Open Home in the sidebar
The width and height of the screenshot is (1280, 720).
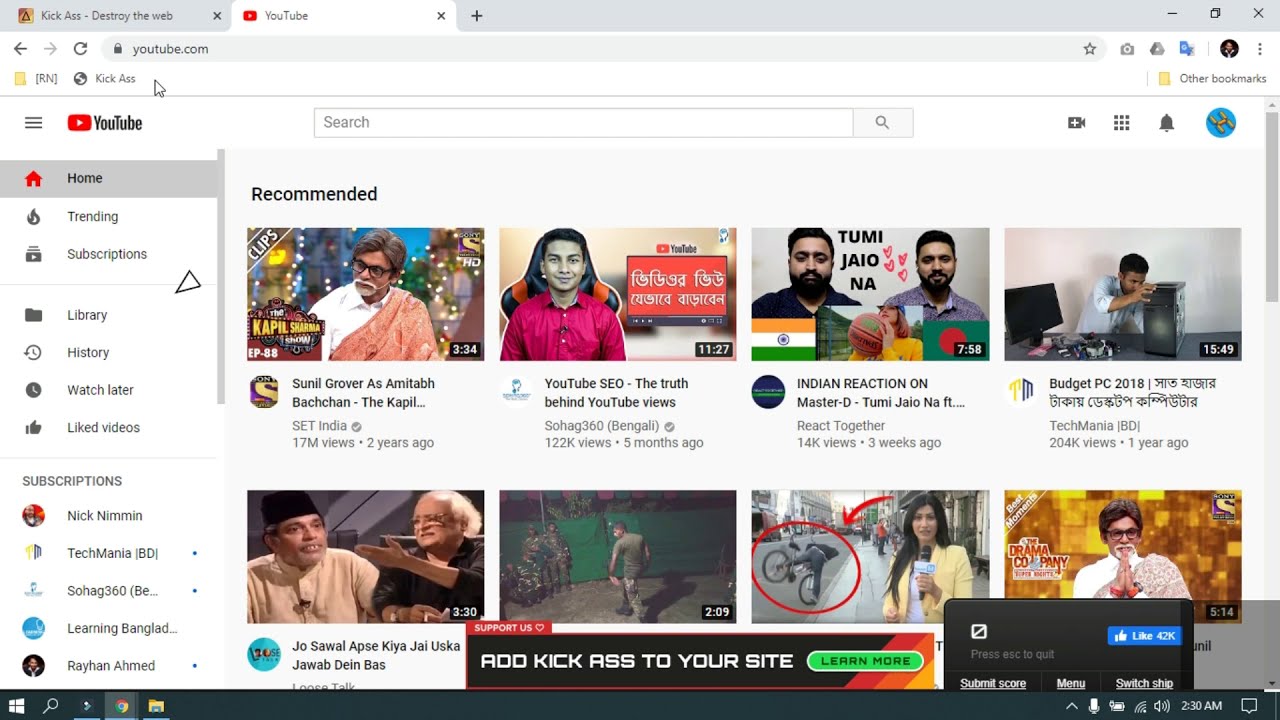[x=108, y=178]
